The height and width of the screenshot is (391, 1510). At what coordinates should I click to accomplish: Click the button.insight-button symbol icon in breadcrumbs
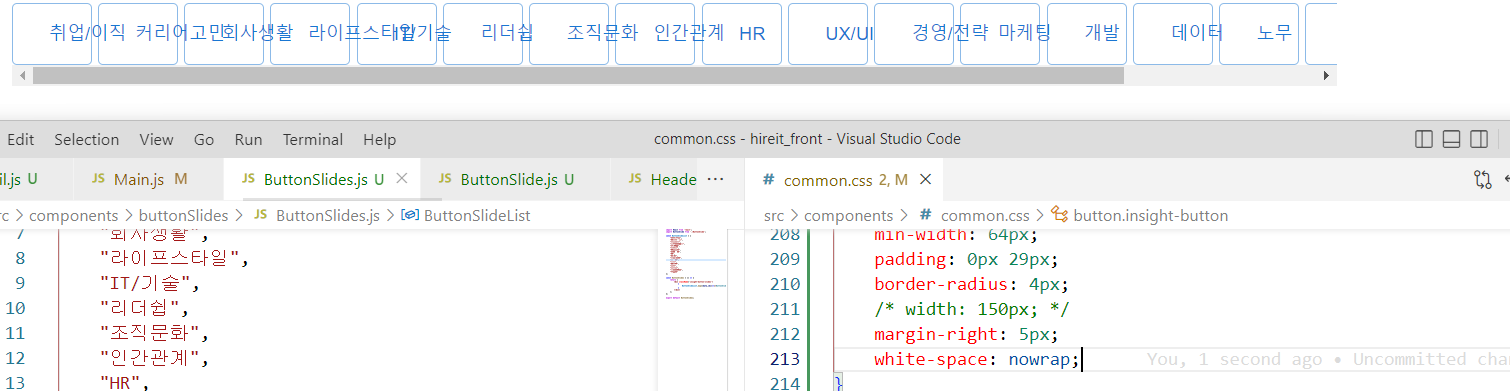pos(1060,215)
